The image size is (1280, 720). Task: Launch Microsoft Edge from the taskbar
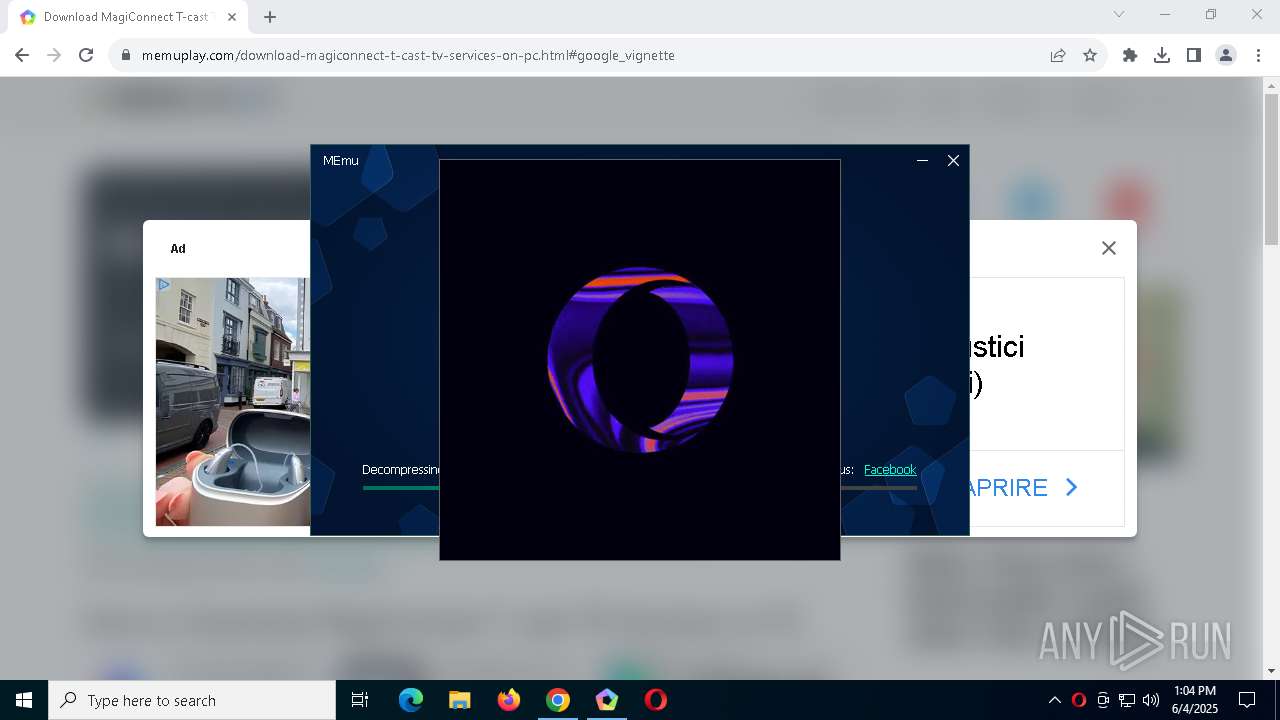(411, 700)
